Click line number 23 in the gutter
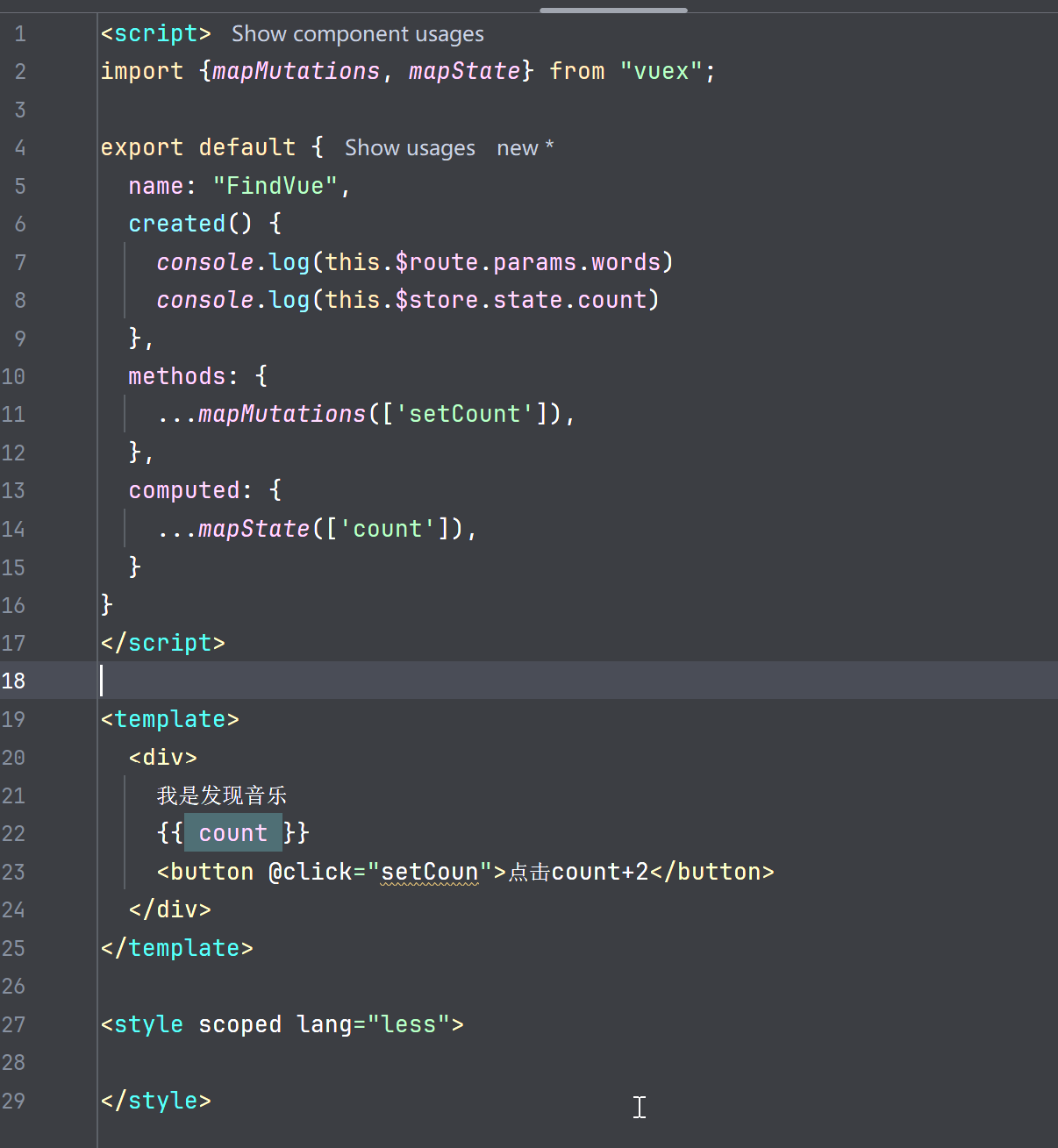 [x=14, y=872]
